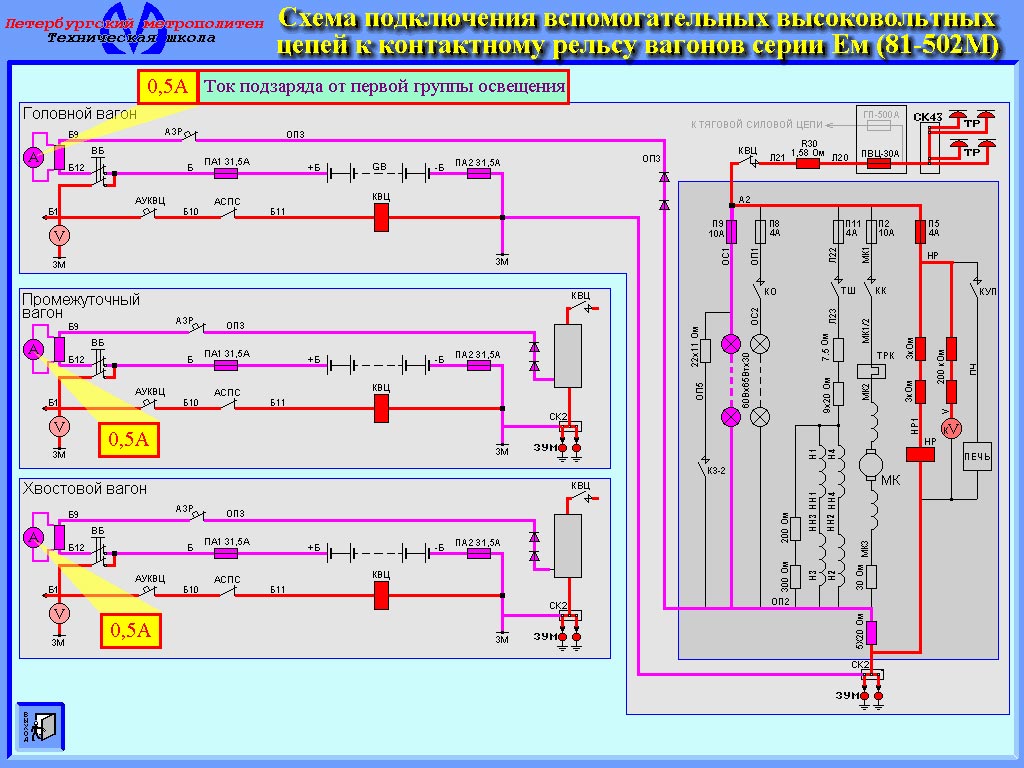The width and height of the screenshot is (1024, 768).
Task: Click the top 0,5A current label
Action: pos(167,87)
